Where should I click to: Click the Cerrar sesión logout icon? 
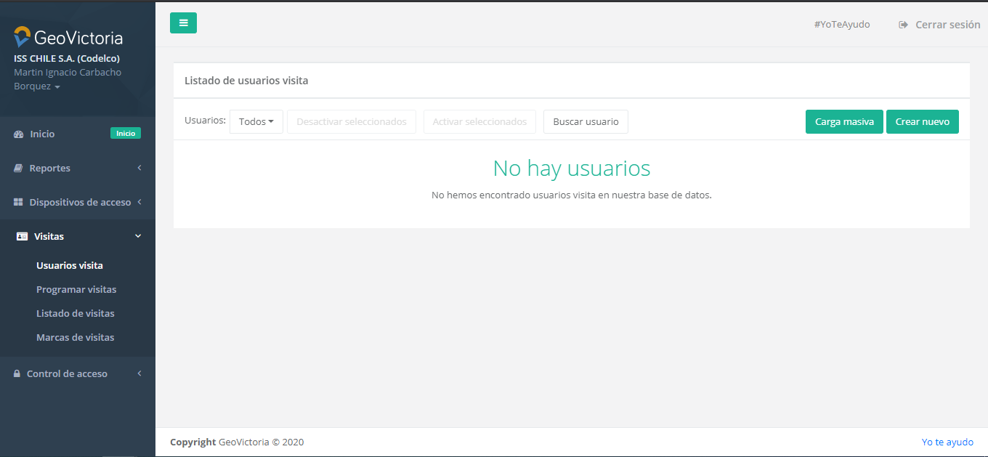click(x=903, y=25)
